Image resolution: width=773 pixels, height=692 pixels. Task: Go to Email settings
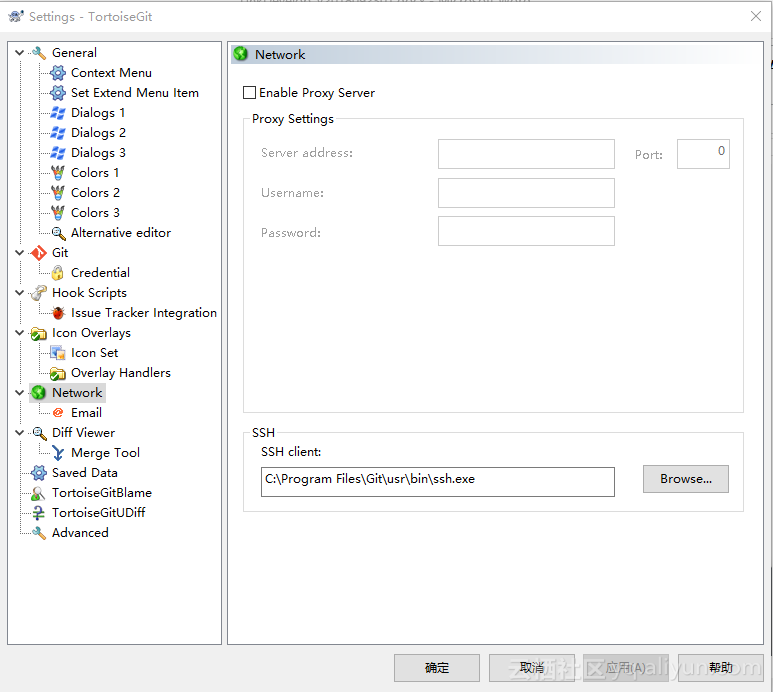86,413
